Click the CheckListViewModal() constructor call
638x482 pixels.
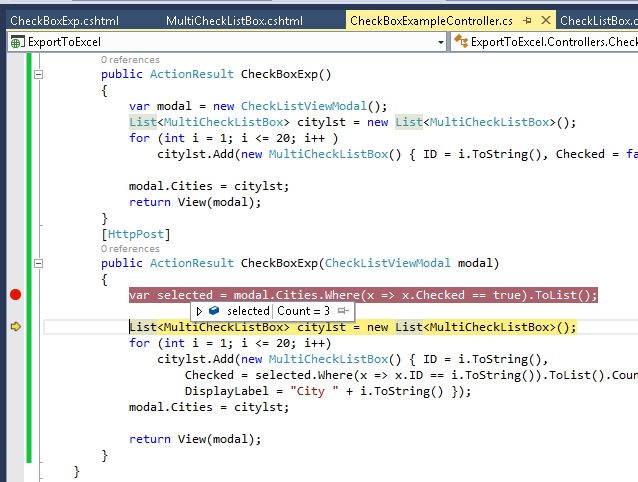314,106
